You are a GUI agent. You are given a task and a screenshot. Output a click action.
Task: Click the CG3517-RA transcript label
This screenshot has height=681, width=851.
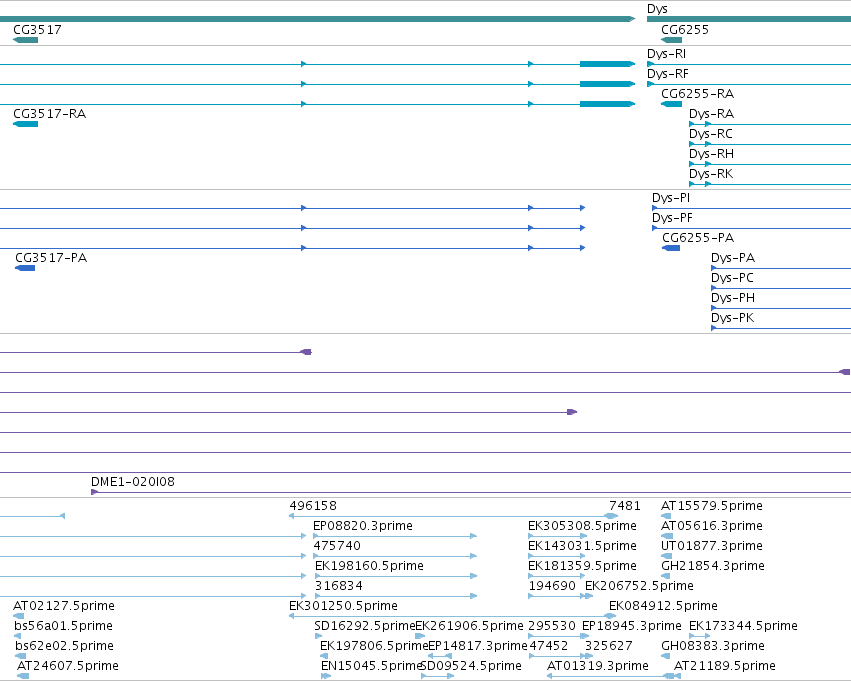click(x=49, y=114)
